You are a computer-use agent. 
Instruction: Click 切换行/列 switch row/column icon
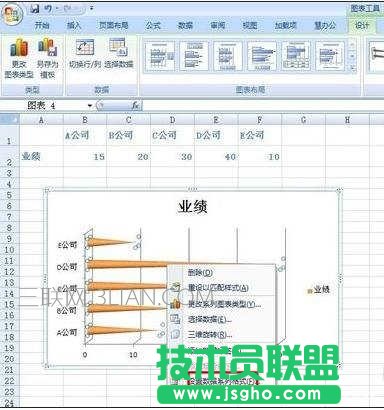pos(85,54)
